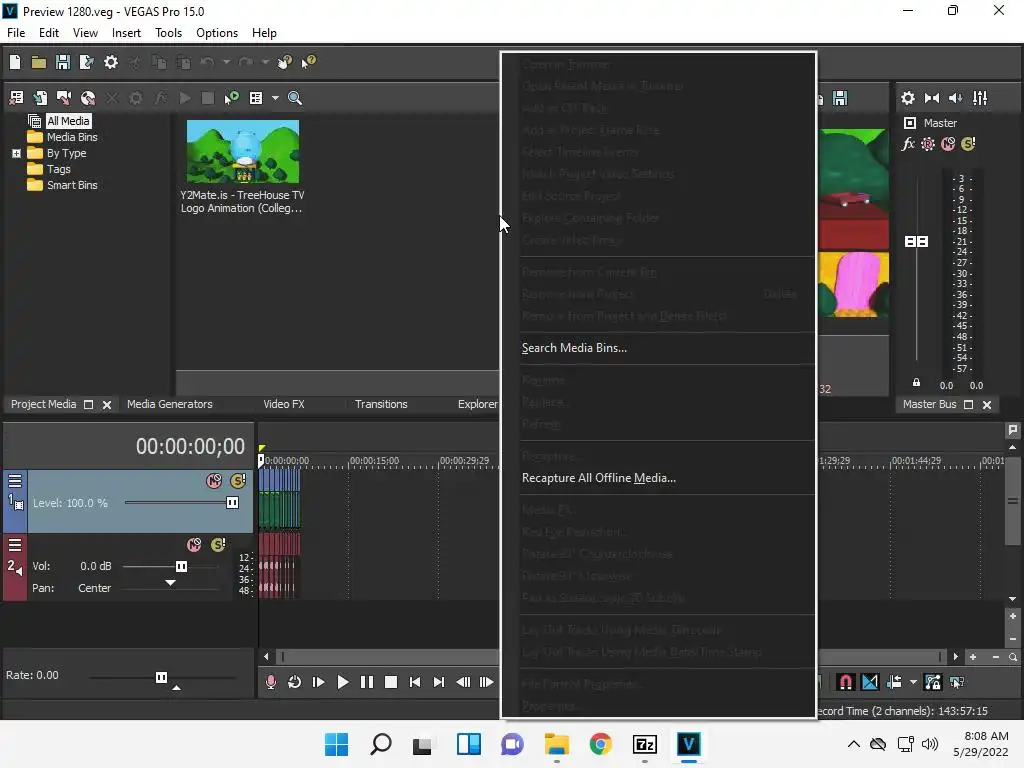1024x768 pixels.
Task: Solo audio track 2
Action: click(218, 545)
